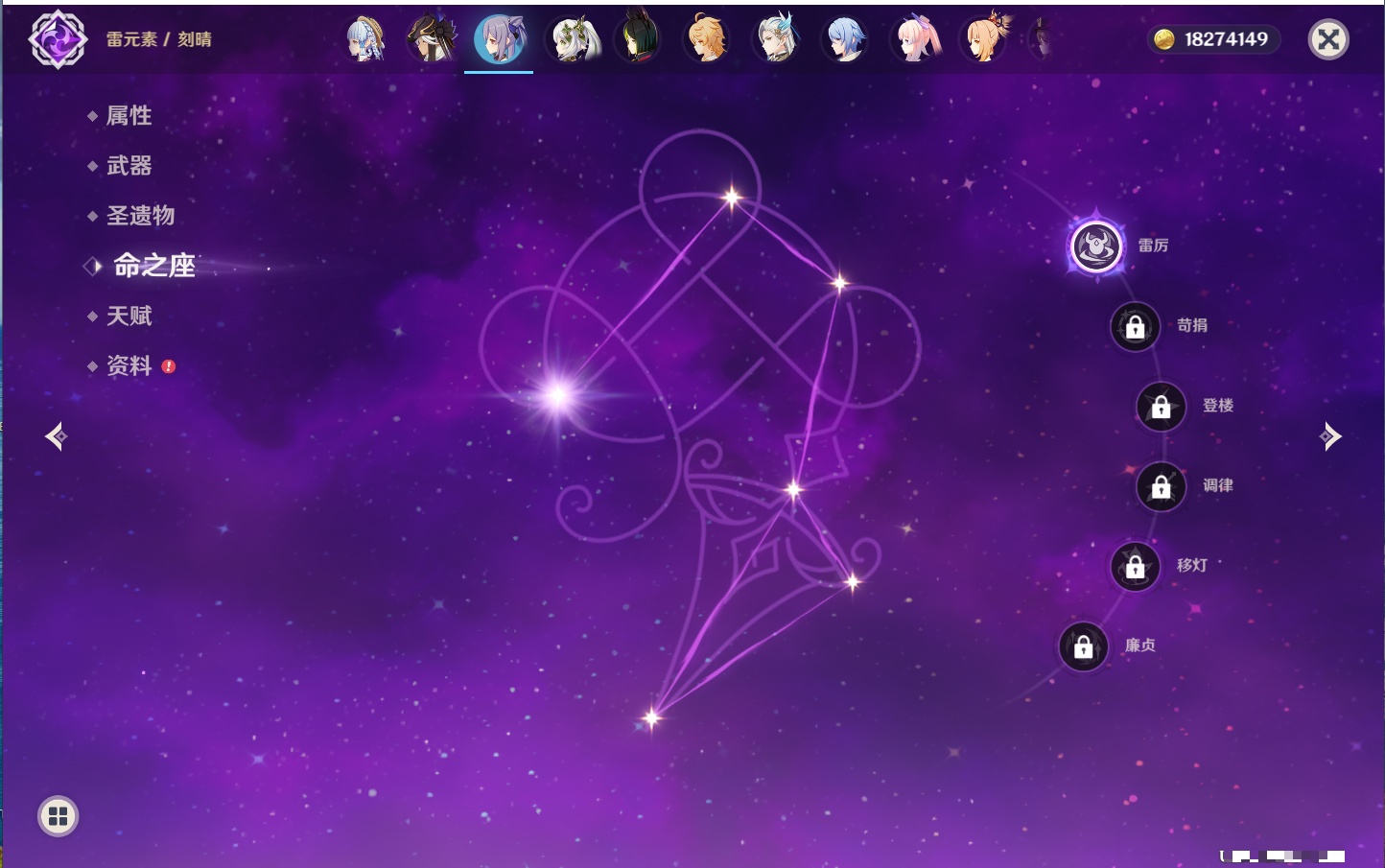Select the locked 登楼 constellation node

[x=1162, y=407]
